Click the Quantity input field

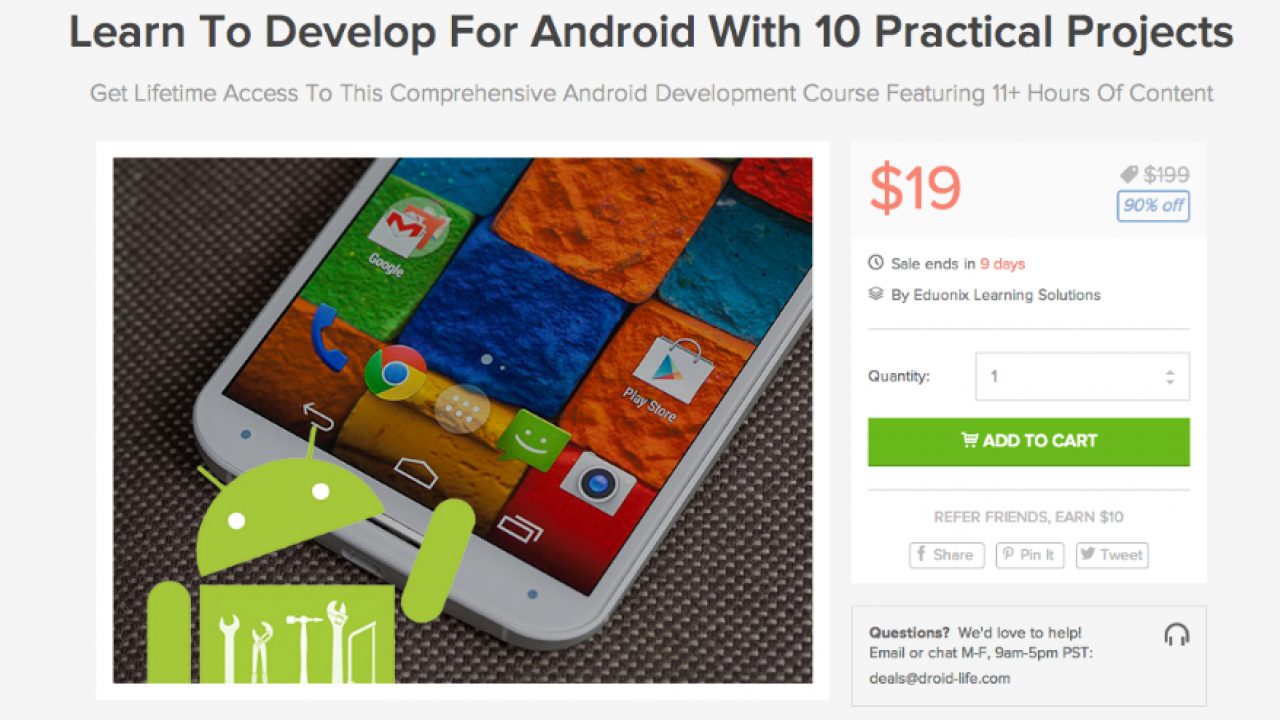coord(1082,377)
